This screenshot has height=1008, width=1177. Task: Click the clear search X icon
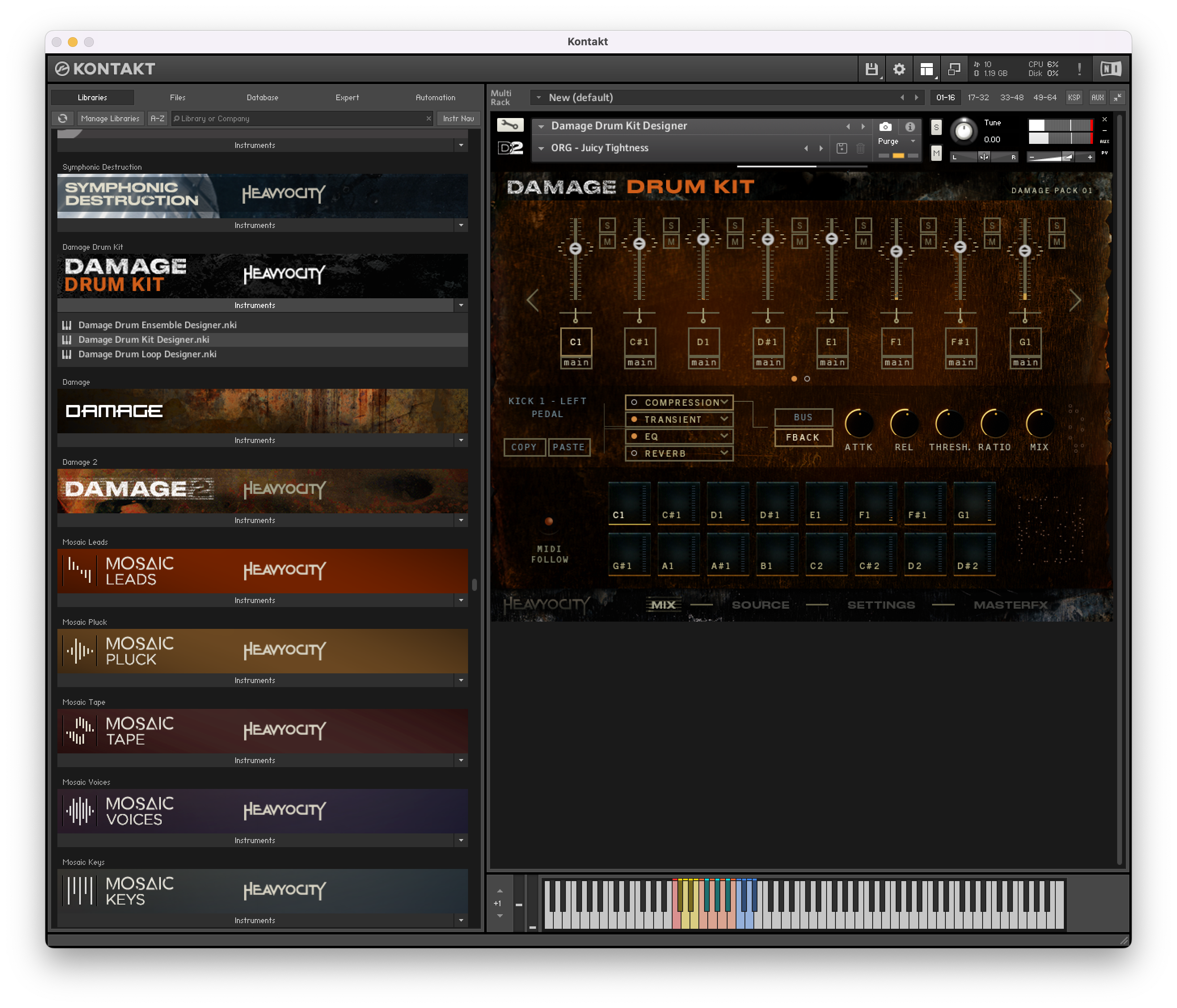[x=429, y=119]
